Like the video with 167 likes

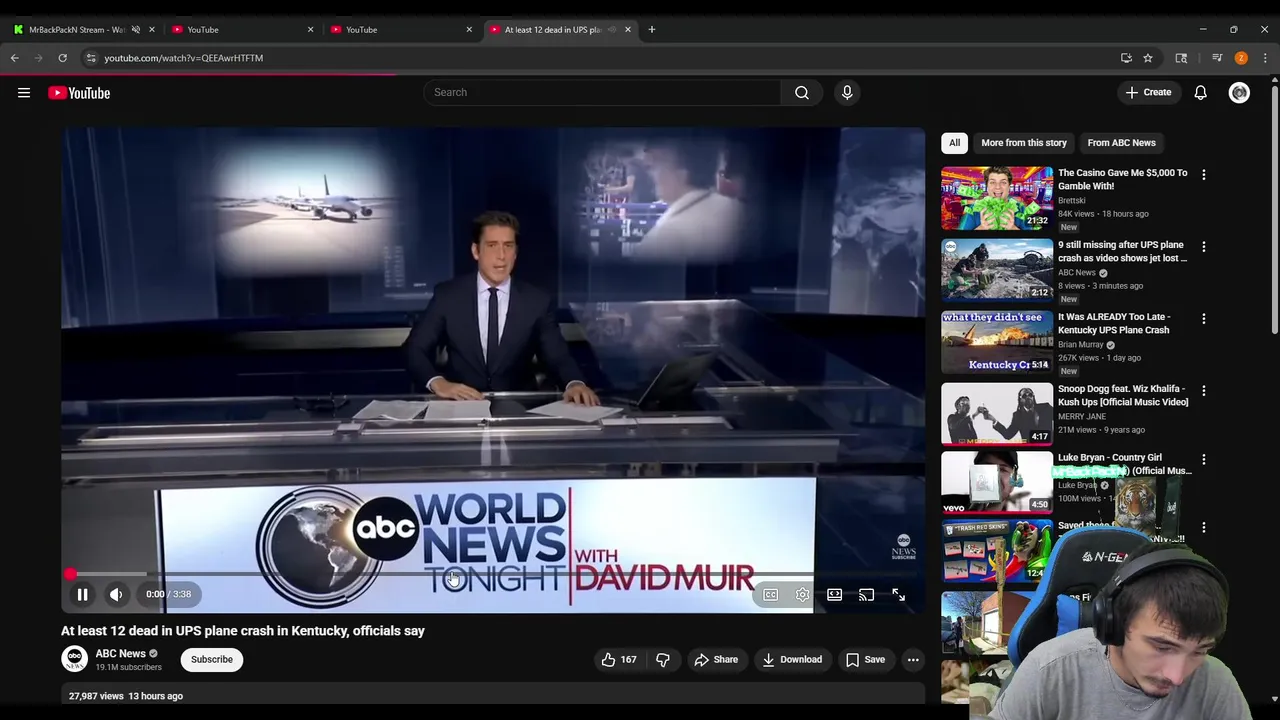pos(618,659)
